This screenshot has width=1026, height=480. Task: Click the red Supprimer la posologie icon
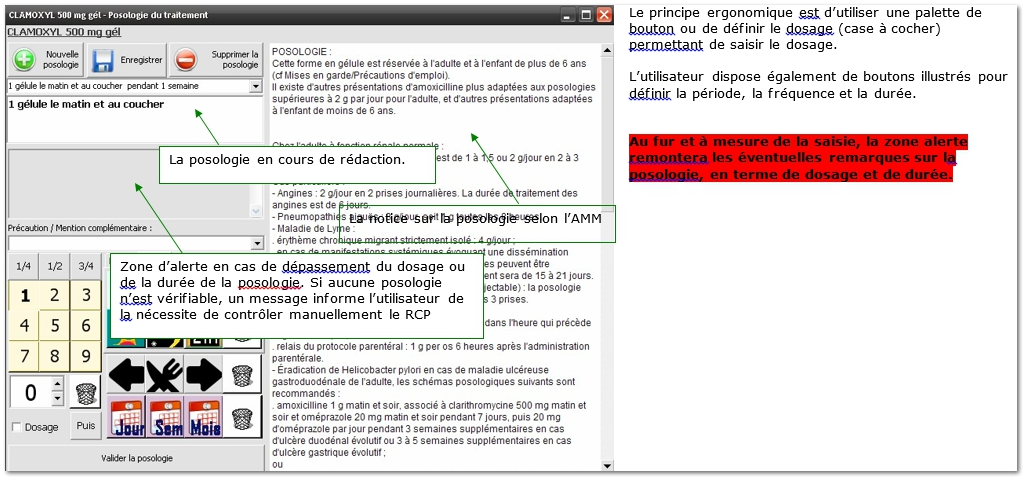click(x=186, y=60)
